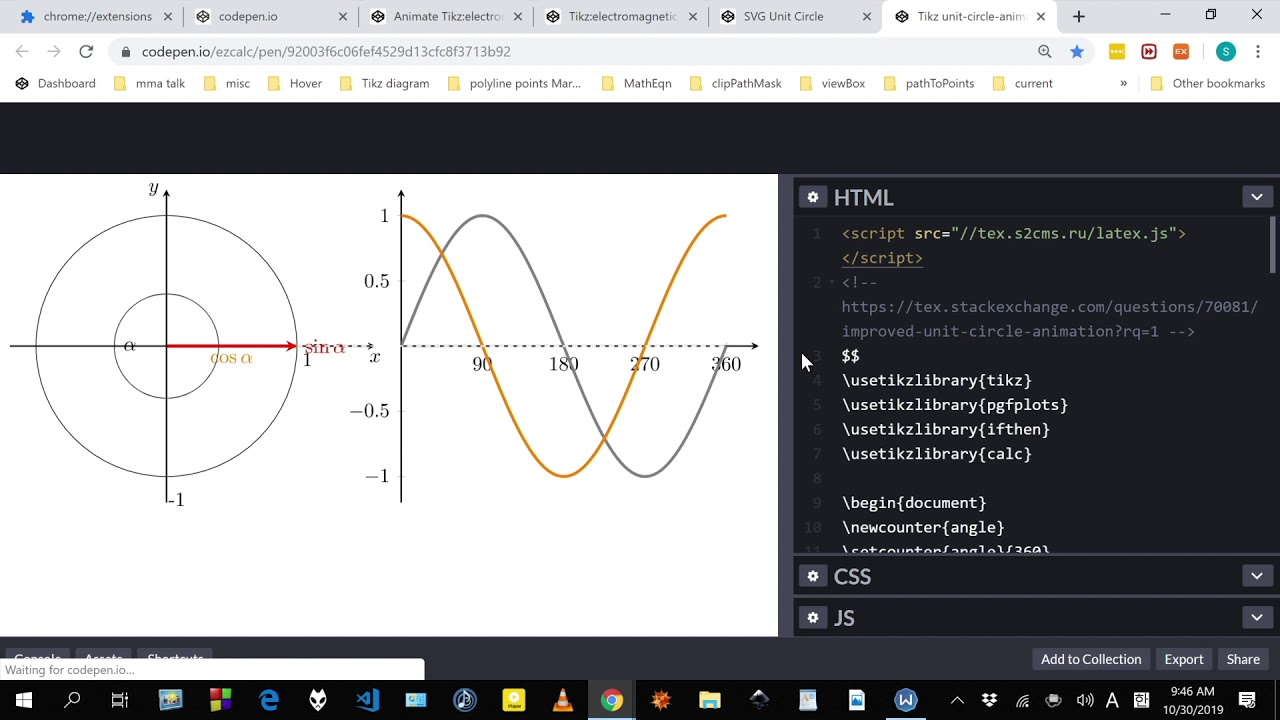Open Windows taskbar search
The image size is (1280, 720).
[x=72, y=700]
